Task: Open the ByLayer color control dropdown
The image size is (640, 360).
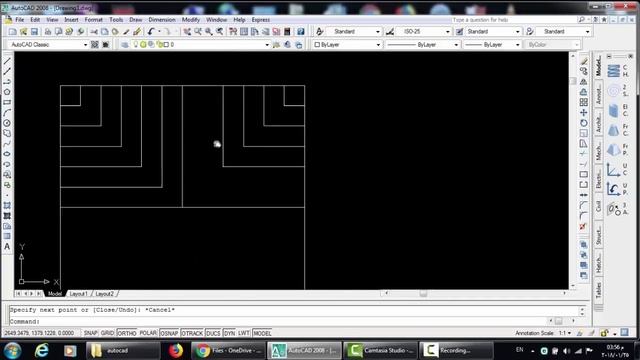Action: click(x=347, y=44)
